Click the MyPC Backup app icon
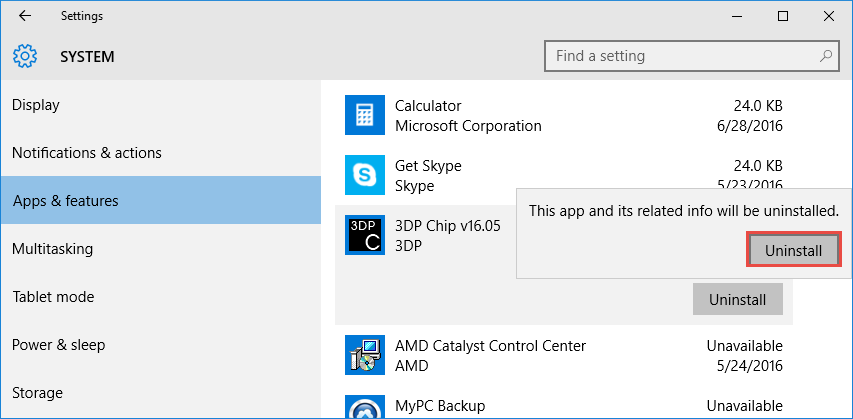The height and width of the screenshot is (419, 853). point(364,406)
